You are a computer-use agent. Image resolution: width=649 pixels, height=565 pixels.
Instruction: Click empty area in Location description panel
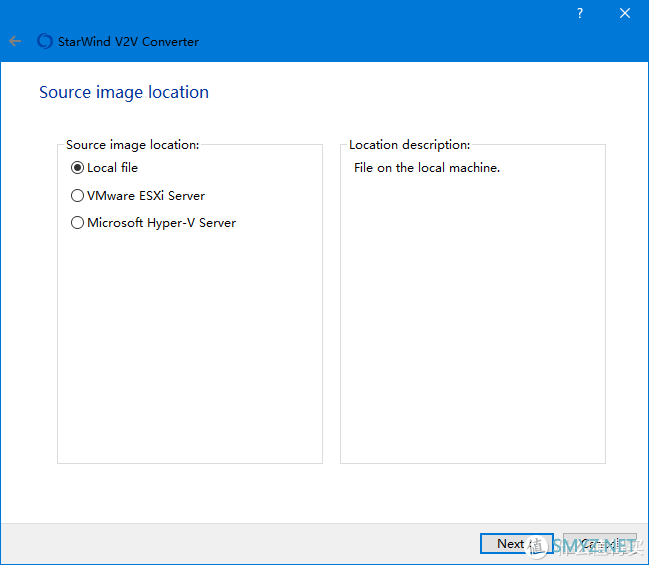click(x=472, y=320)
